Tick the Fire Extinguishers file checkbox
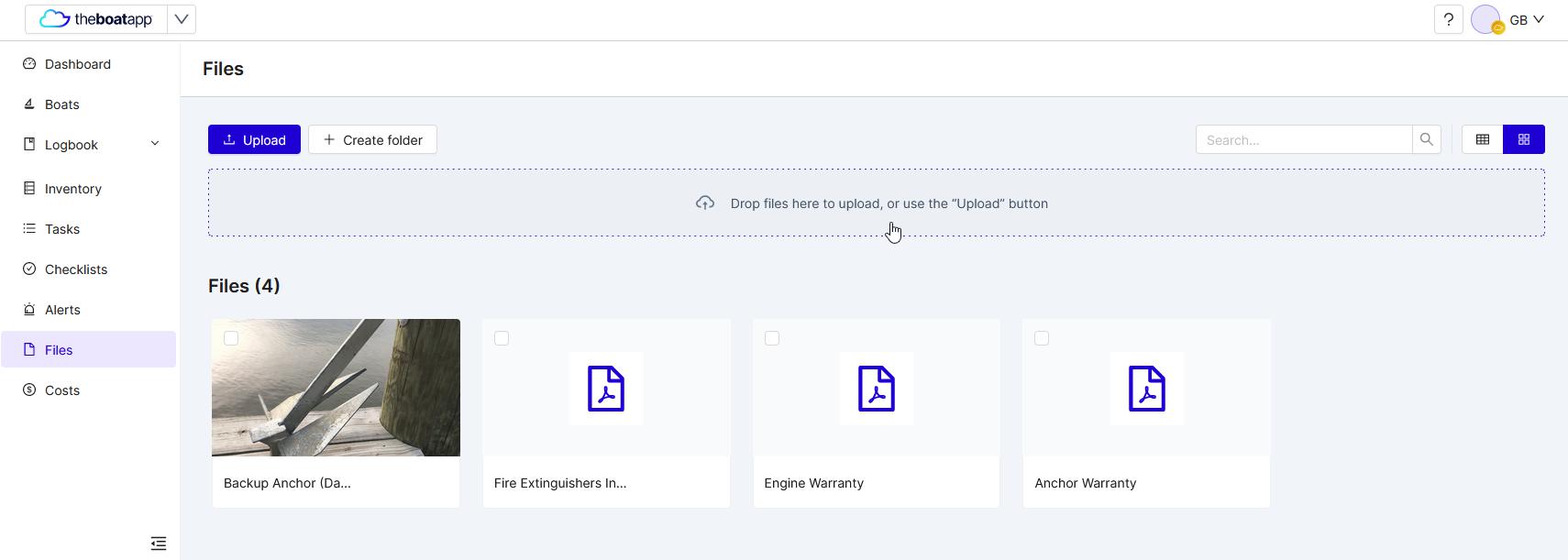Screen dimensions: 1568x560 coord(502,338)
